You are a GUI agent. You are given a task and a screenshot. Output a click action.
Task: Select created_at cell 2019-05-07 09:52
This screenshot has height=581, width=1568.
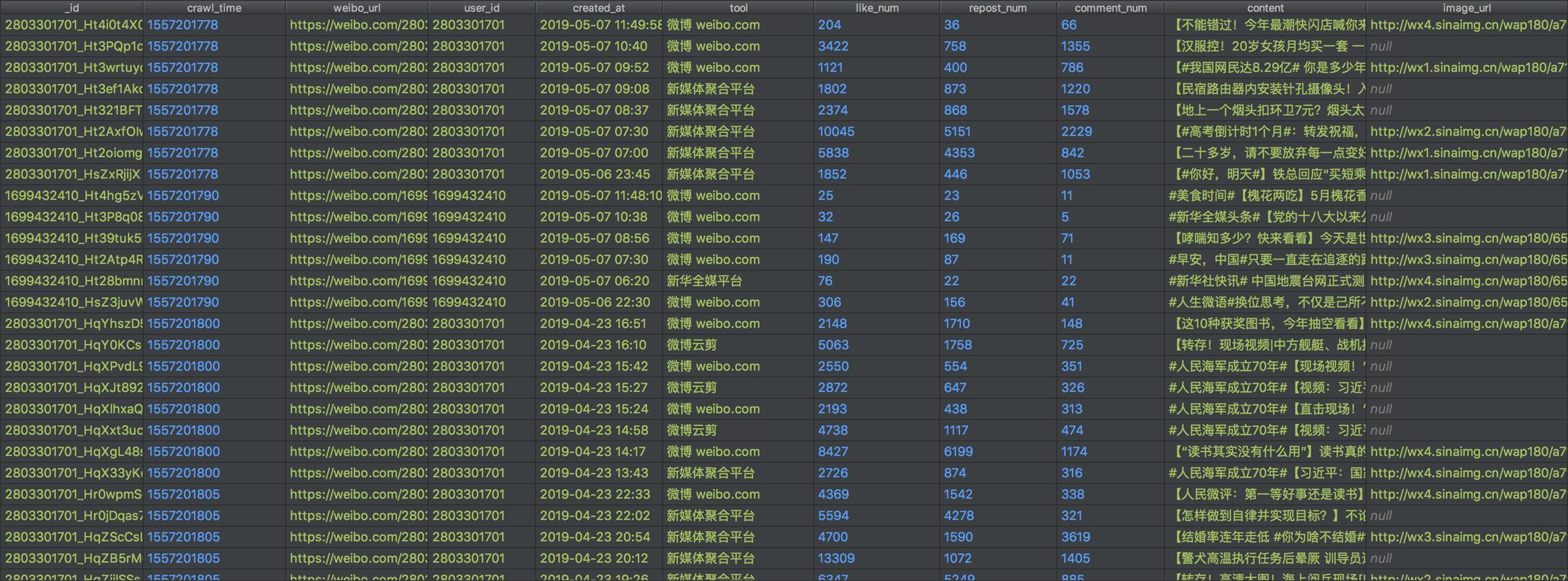click(x=599, y=68)
